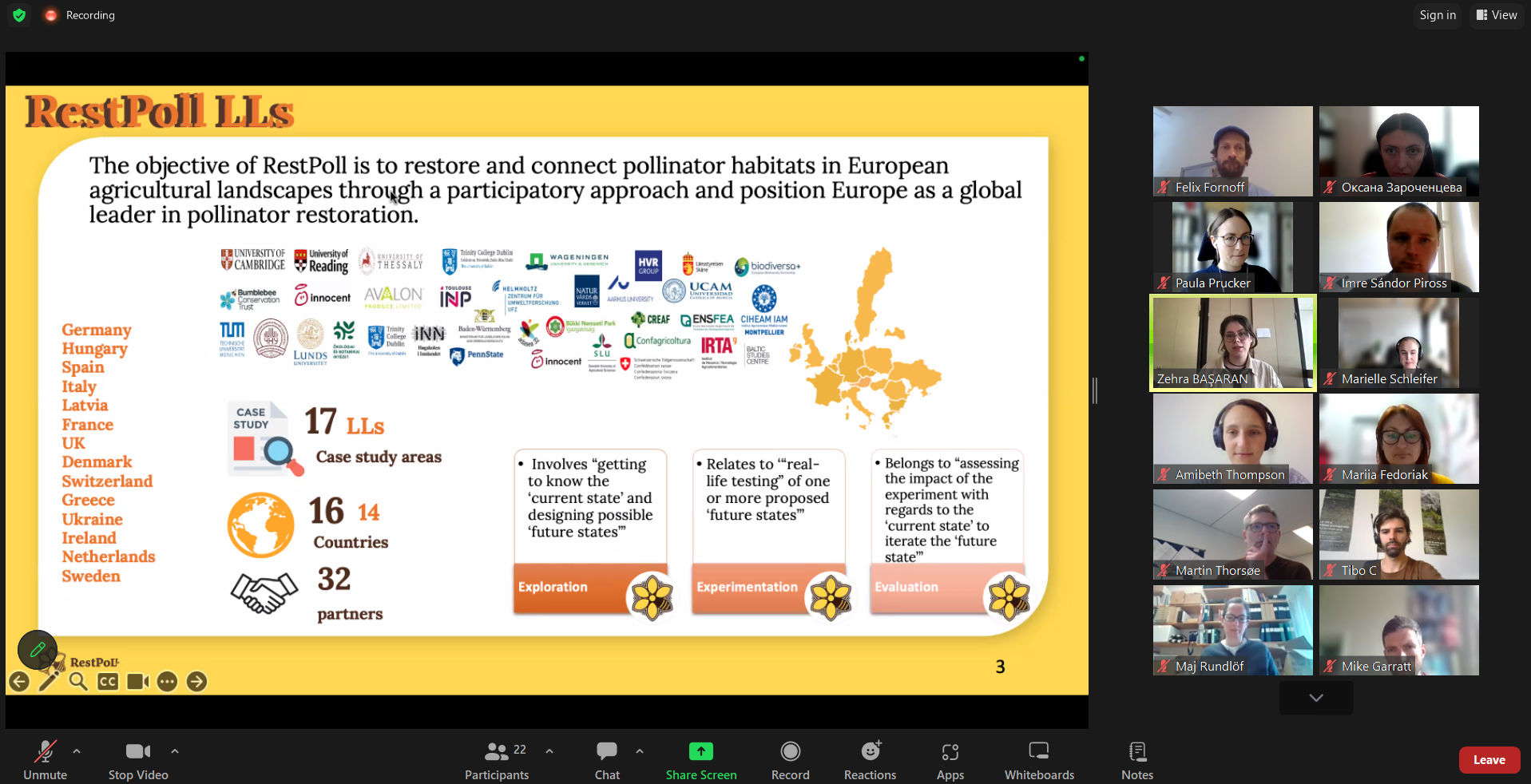
Task: Expand video options arrow beside Stop Video
Action: pyautogui.click(x=175, y=751)
